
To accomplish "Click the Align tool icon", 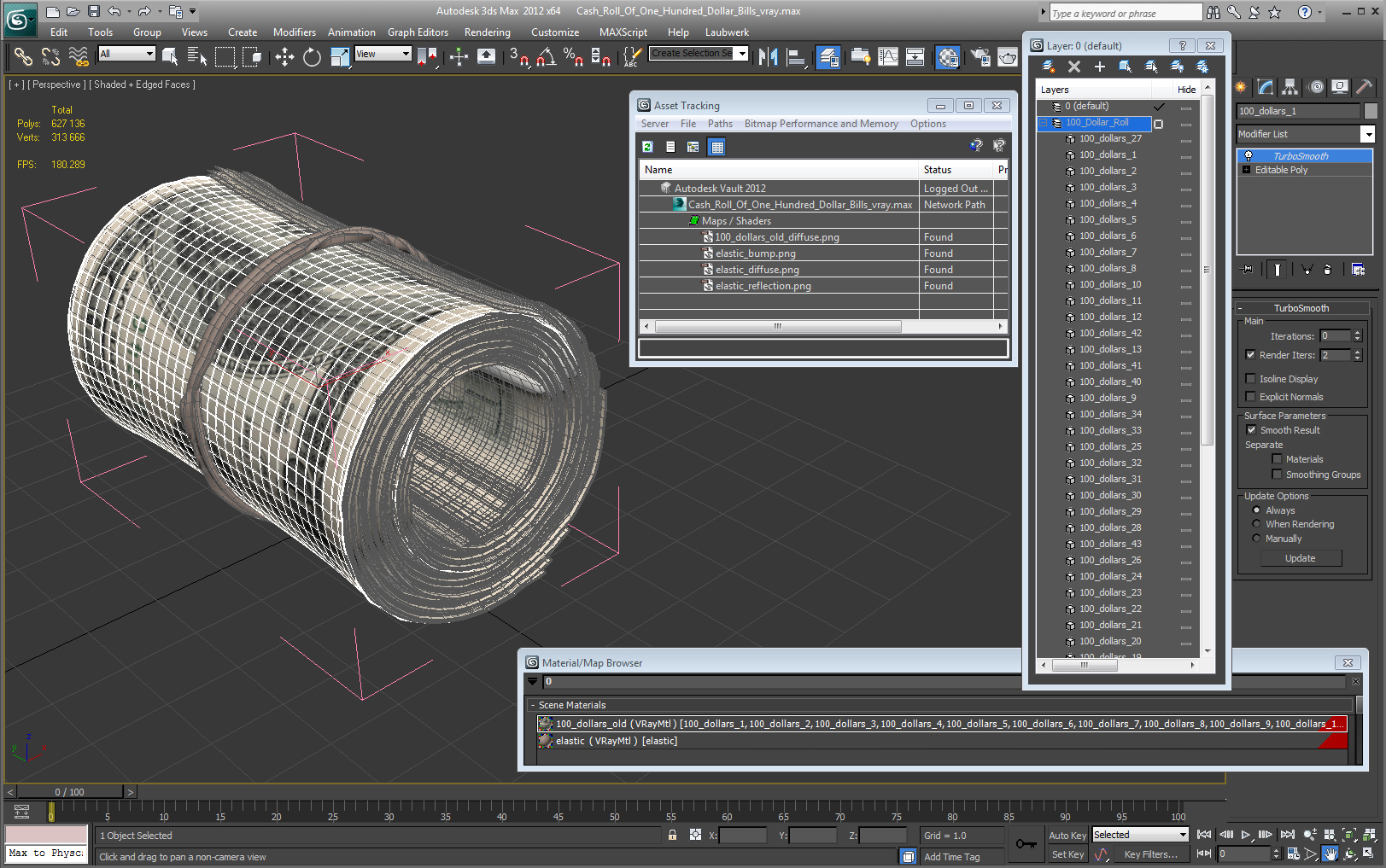I will click(x=796, y=56).
